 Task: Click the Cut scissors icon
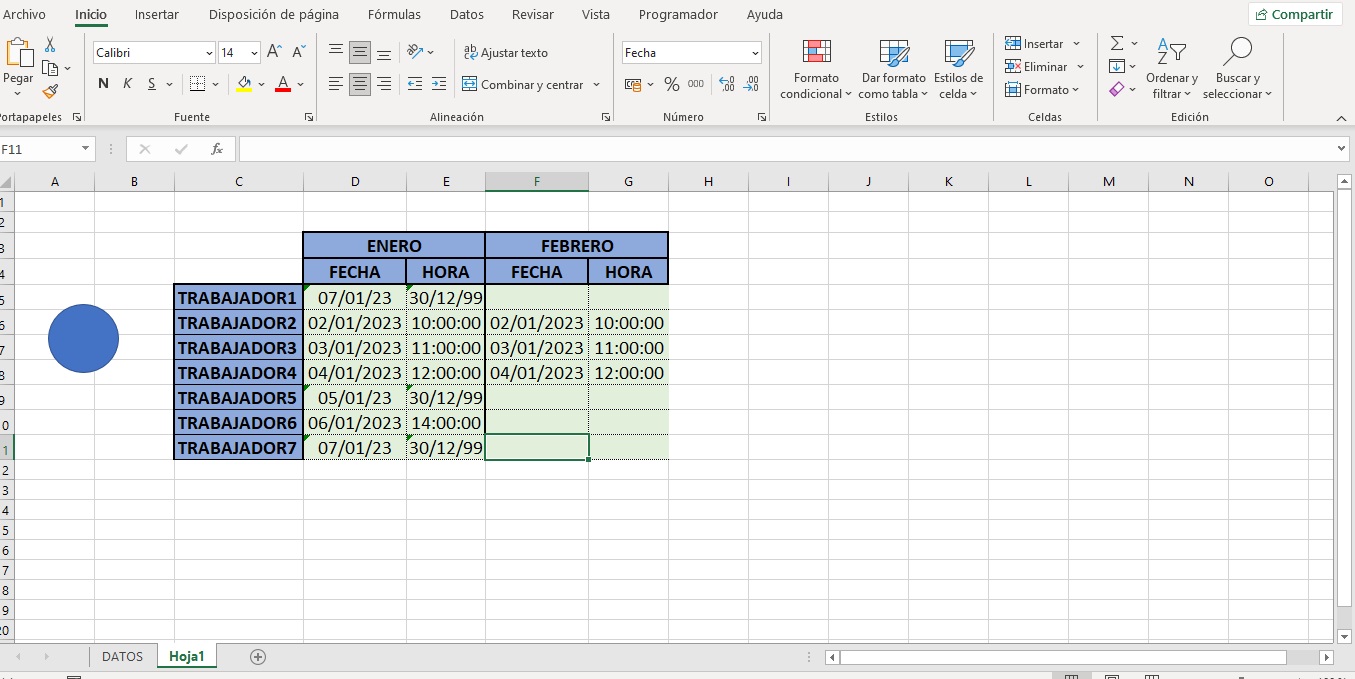pos(50,46)
